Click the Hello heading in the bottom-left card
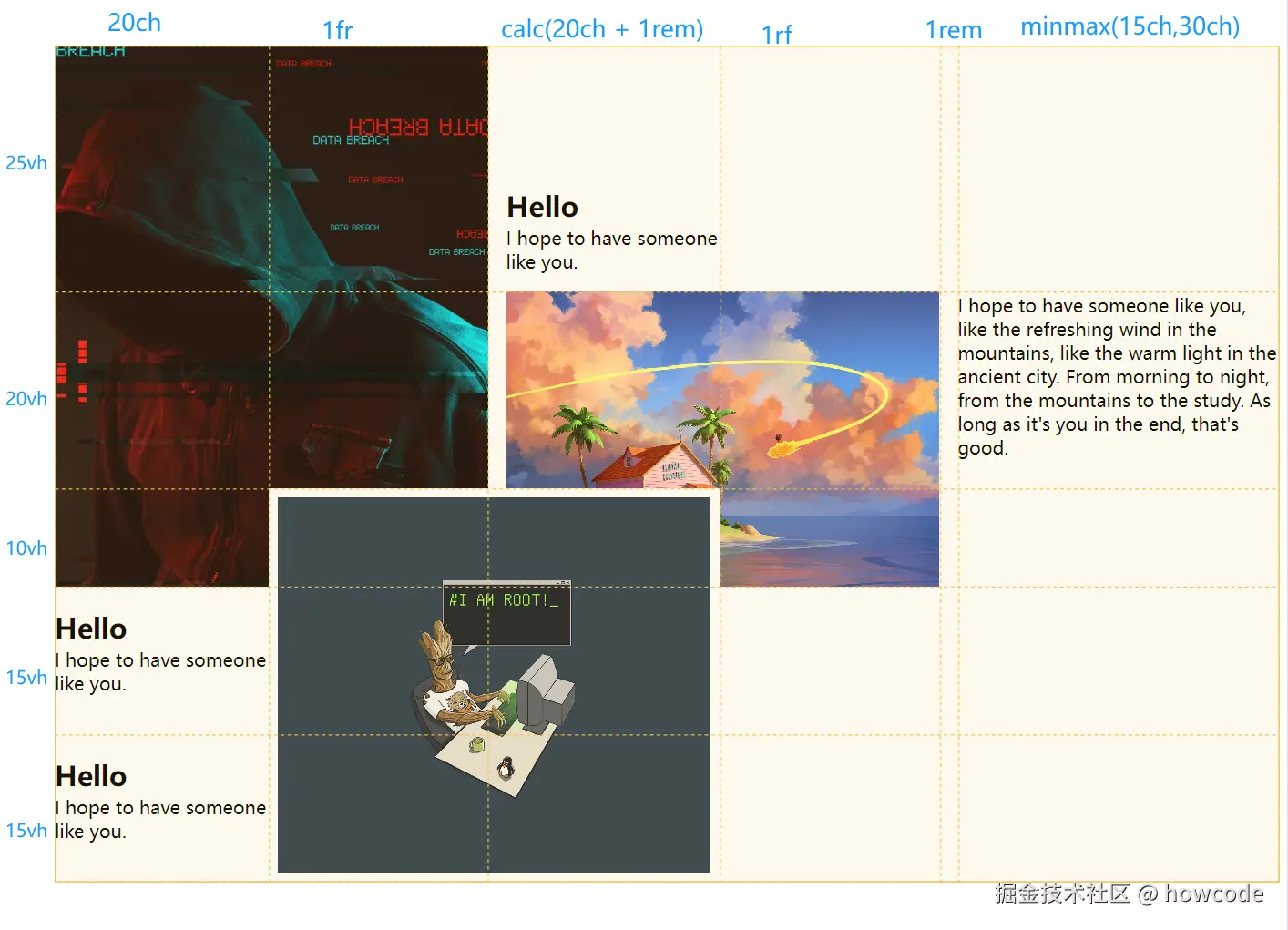 click(x=91, y=776)
